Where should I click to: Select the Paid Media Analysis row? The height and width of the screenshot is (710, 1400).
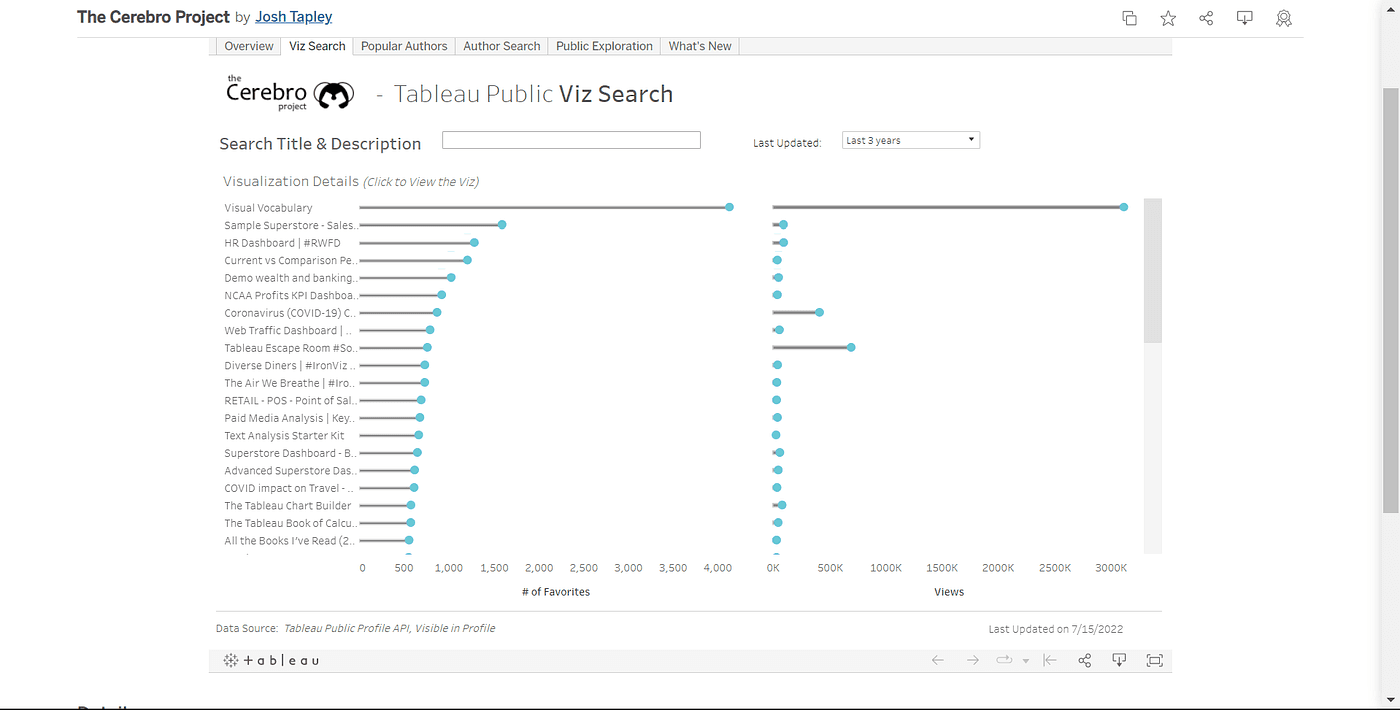pos(290,418)
